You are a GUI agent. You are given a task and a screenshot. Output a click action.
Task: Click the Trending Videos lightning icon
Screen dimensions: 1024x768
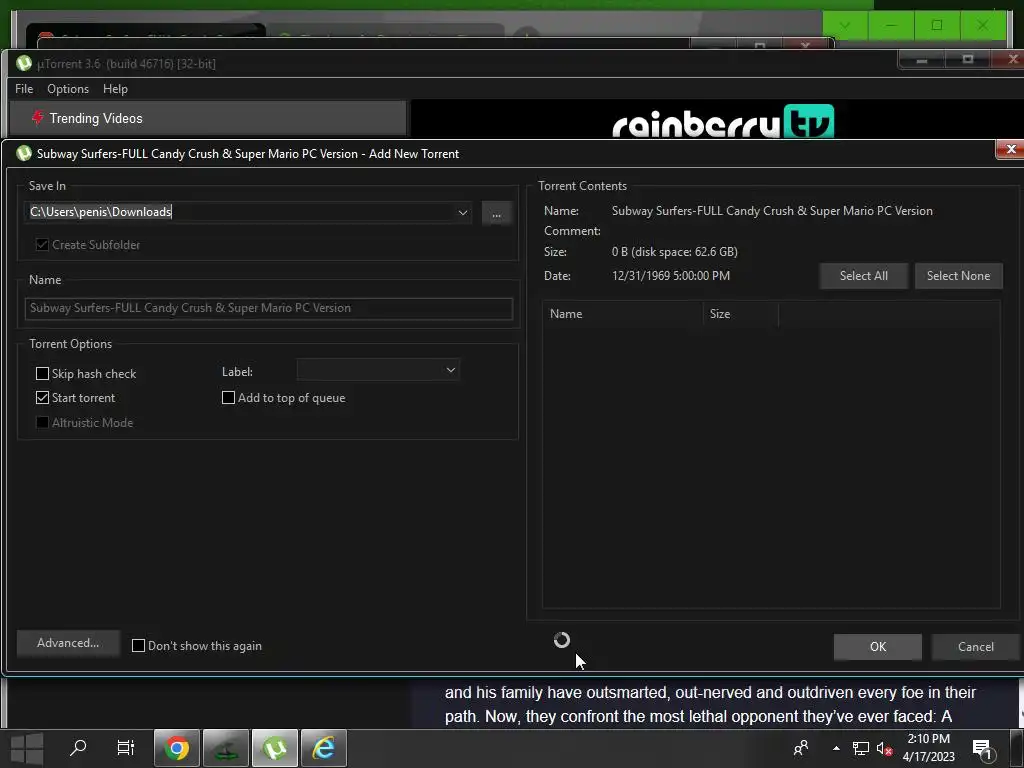[38, 118]
